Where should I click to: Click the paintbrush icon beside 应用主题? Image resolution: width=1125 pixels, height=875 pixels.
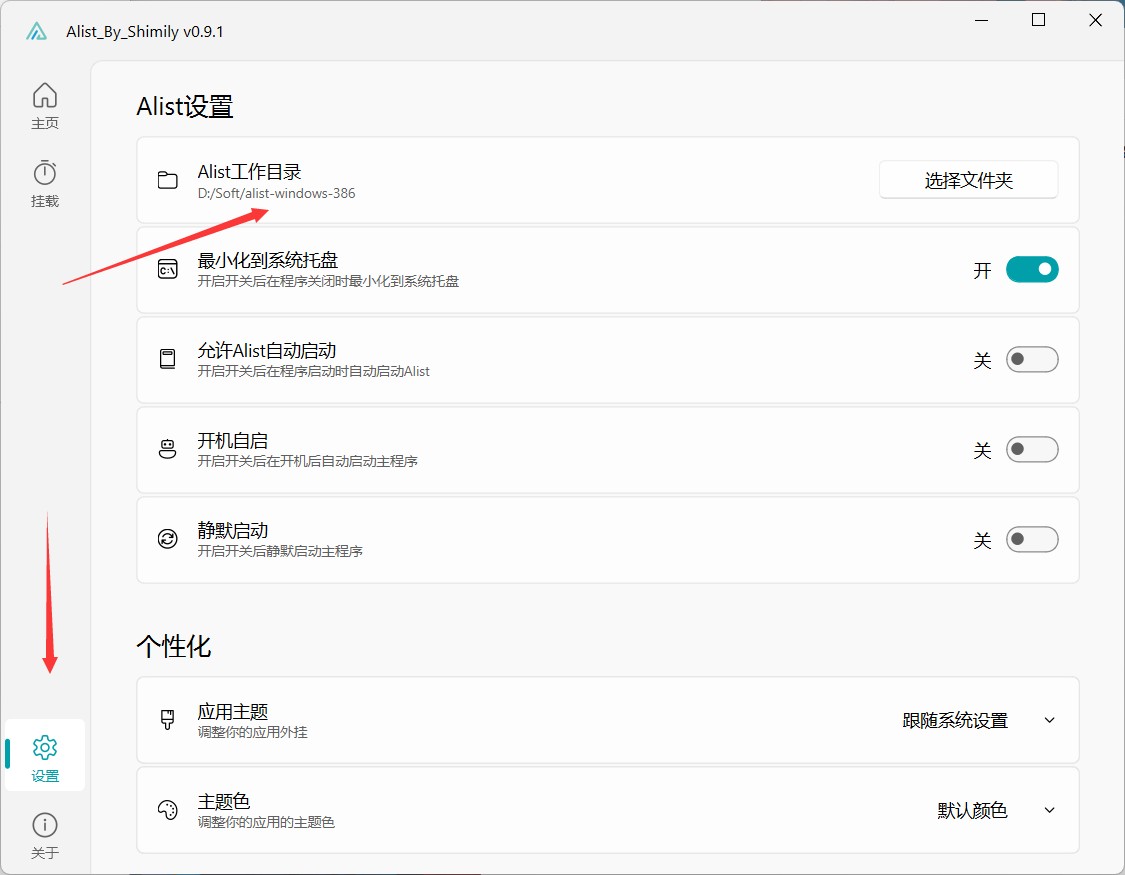pyautogui.click(x=168, y=720)
